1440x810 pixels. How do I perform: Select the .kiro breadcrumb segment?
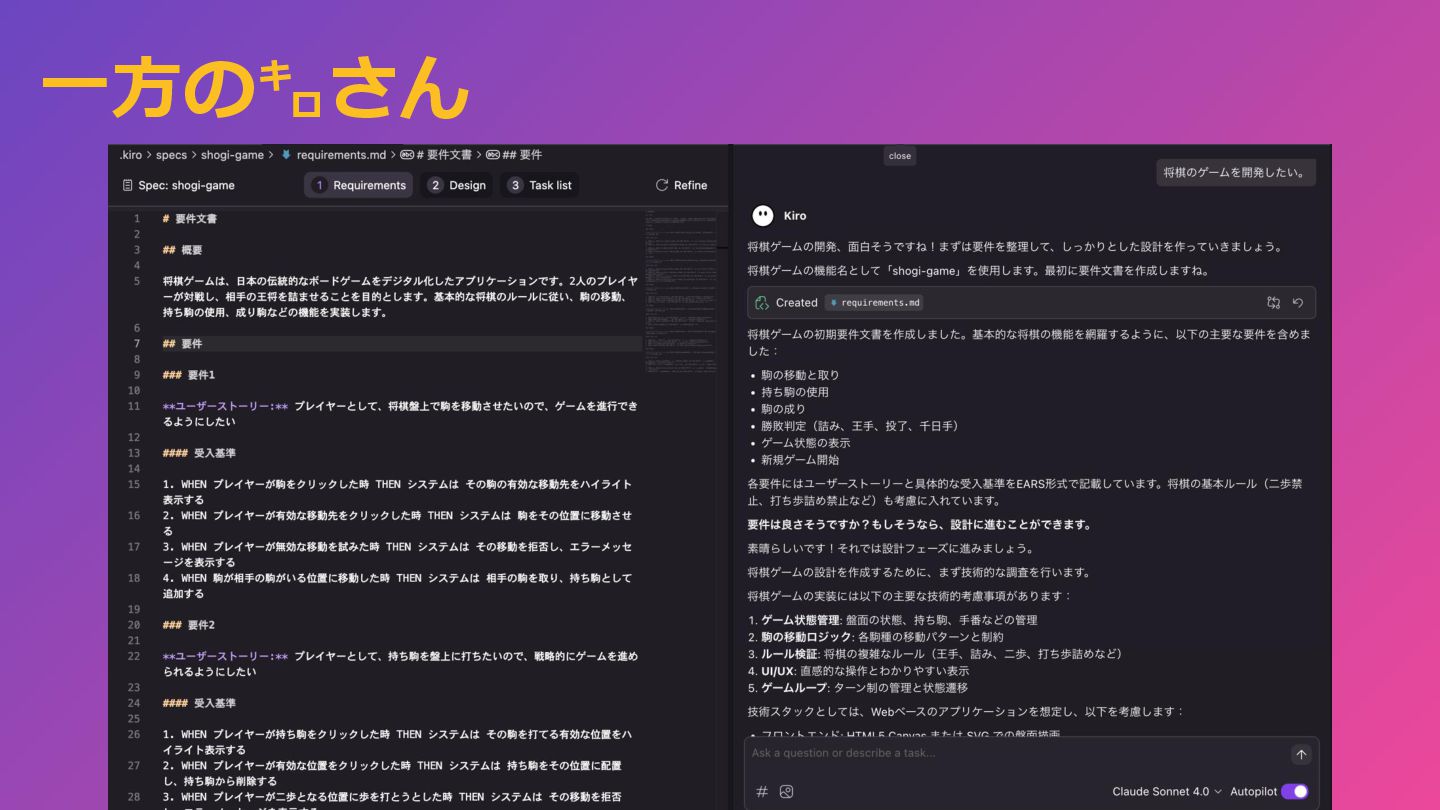(130, 155)
